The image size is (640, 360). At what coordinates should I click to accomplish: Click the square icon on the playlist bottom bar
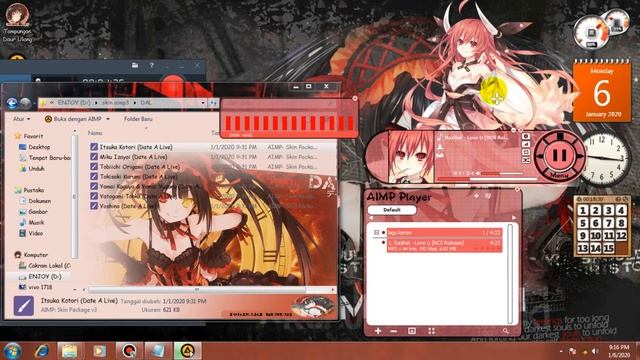pyautogui.click(x=412, y=331)
